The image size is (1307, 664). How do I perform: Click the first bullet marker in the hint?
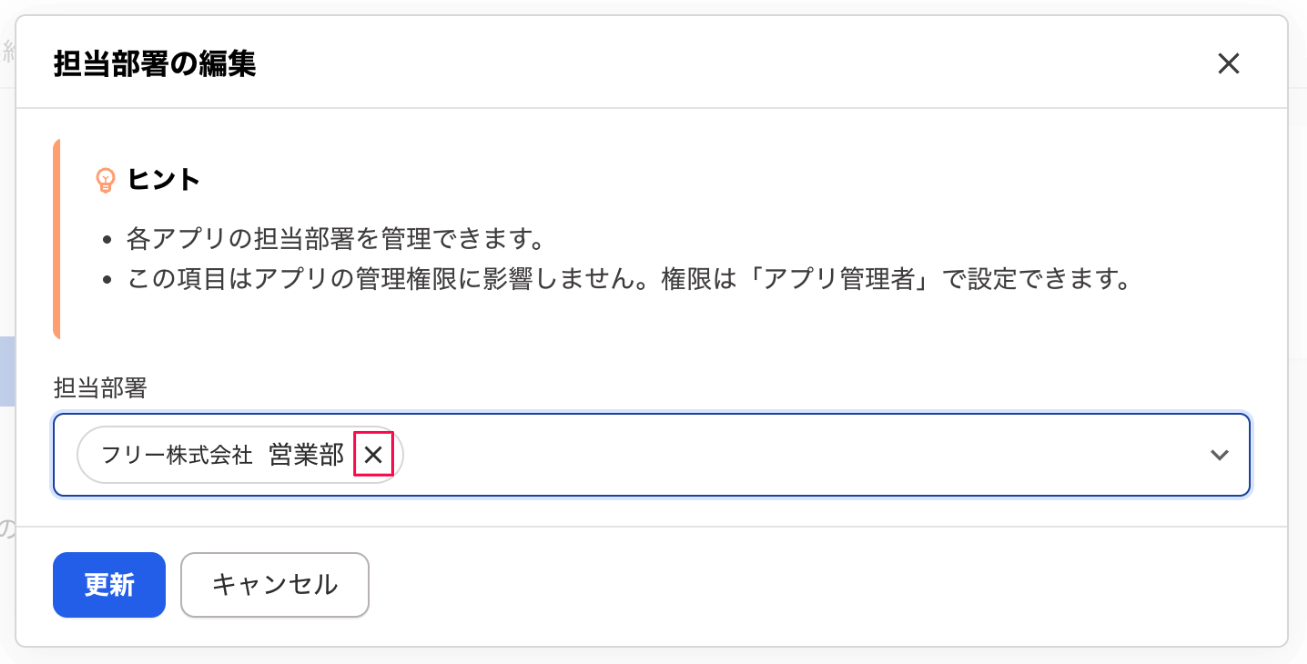coord(109,241)
